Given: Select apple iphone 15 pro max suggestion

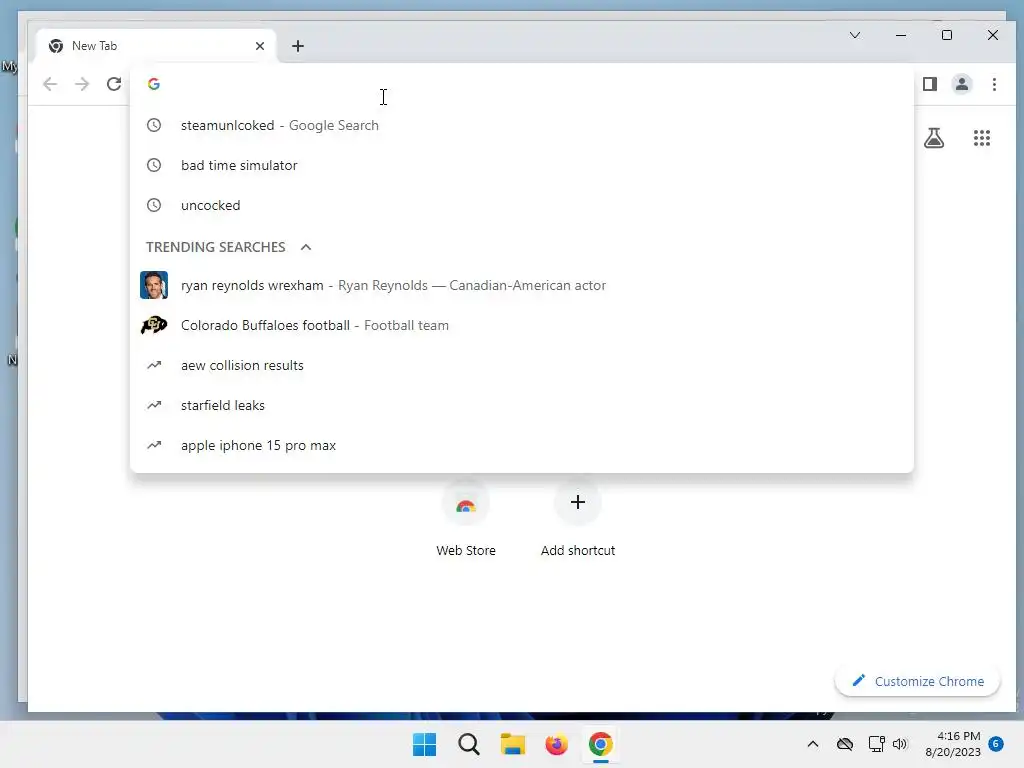Looking at the screenshot, I should click(x=522, y=445).
